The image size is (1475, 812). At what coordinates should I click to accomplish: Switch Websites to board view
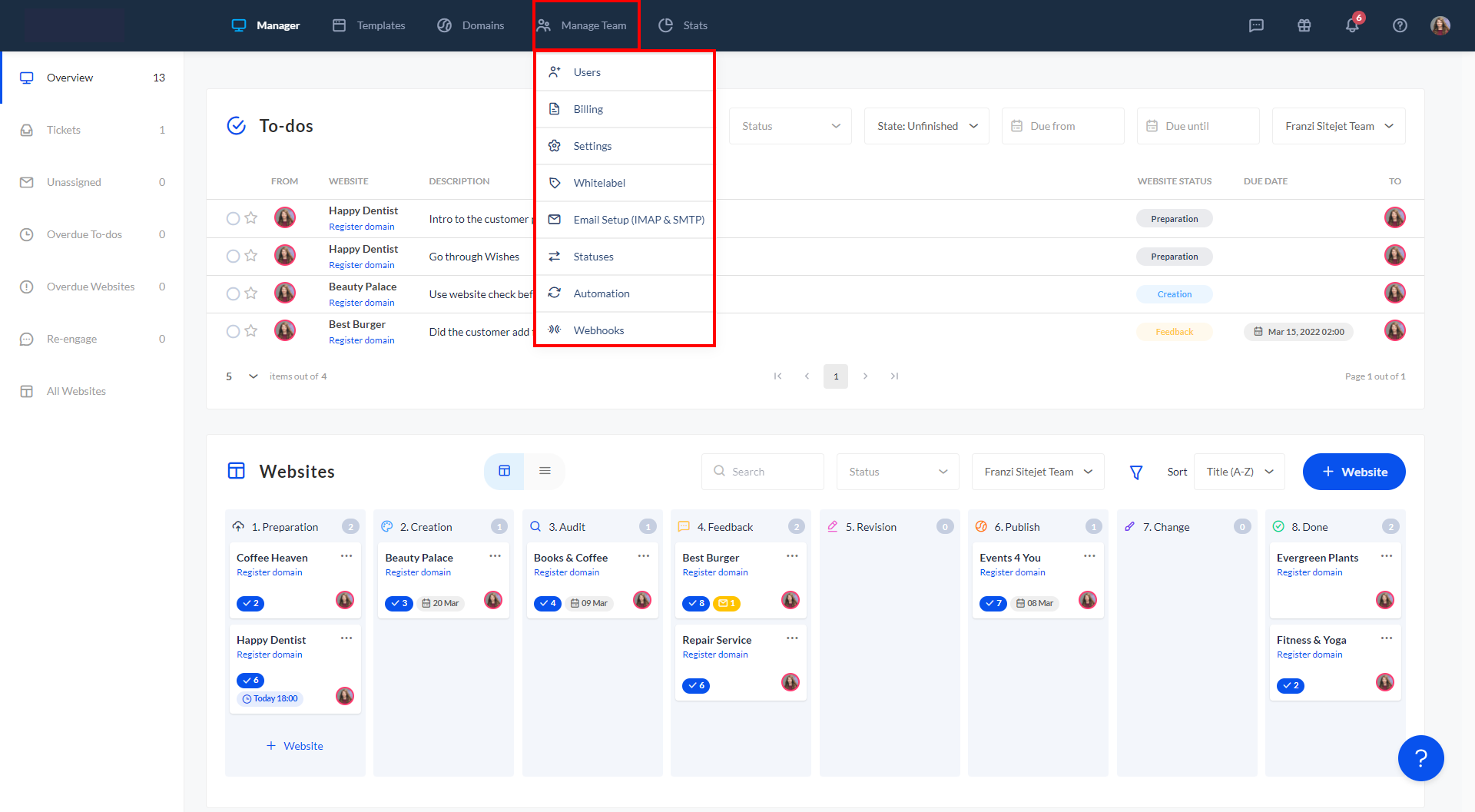[x=504, y=471]
